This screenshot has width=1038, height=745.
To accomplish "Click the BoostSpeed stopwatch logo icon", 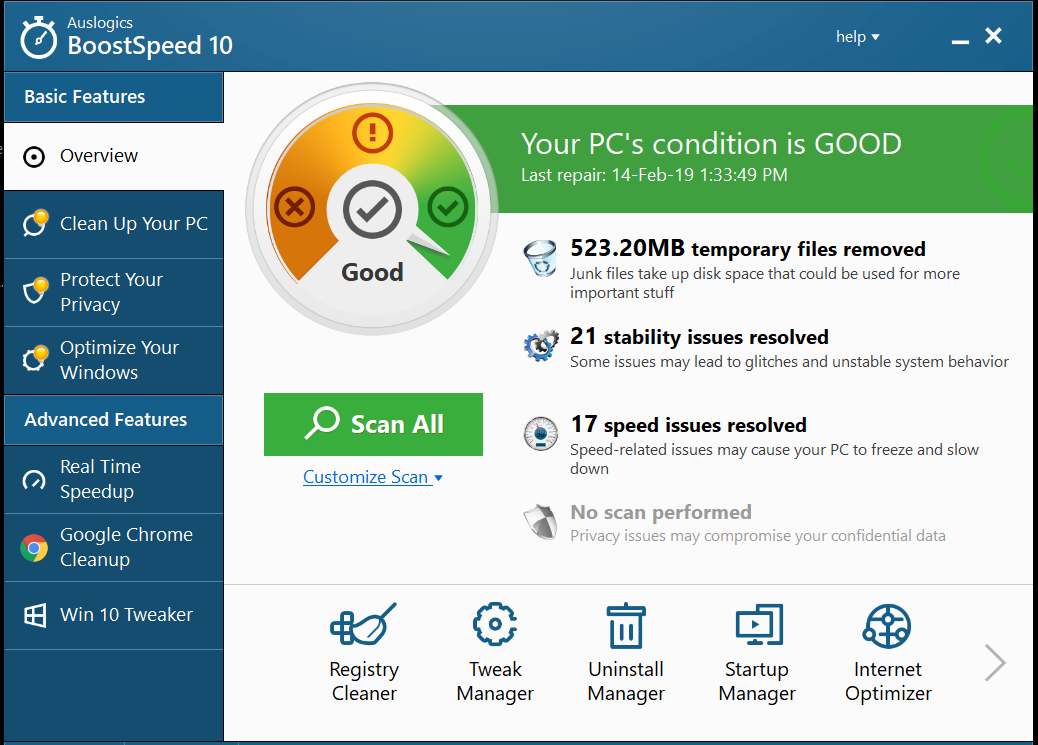I will 38,37.
